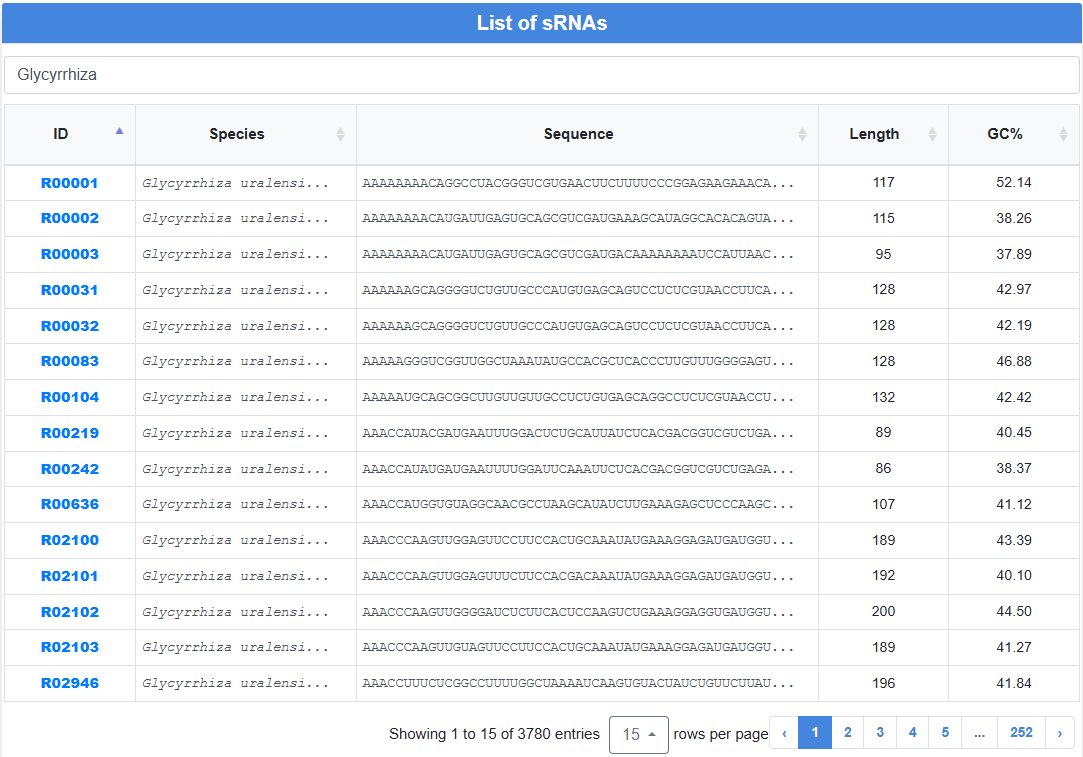The width and height of the screenshot is (1083, 757).
Task: Click the GC% column header label
Action: click(1005, 134)
